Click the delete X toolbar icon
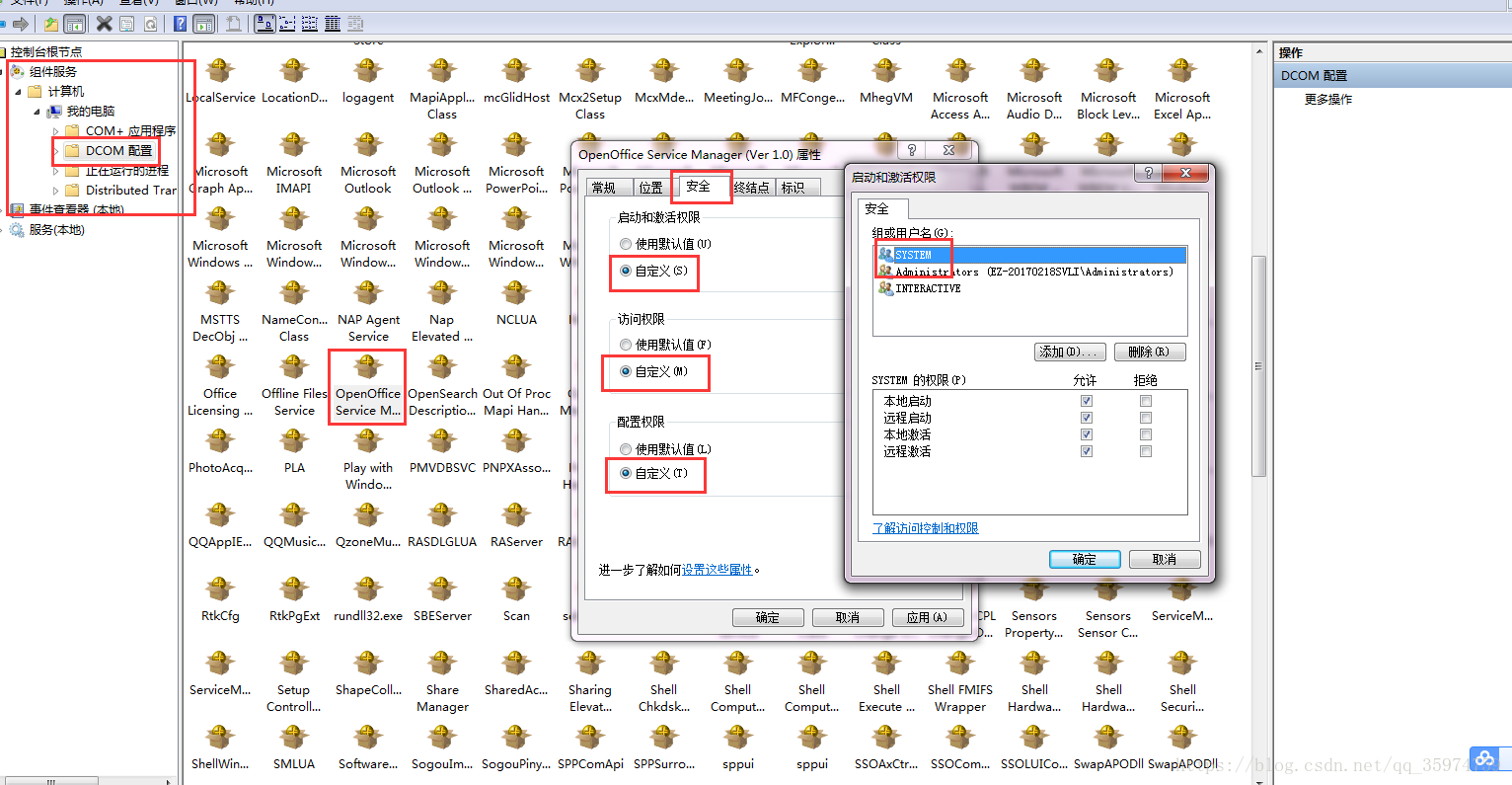This screenshot has height=785, width=1512. click(x=104, y=24)
